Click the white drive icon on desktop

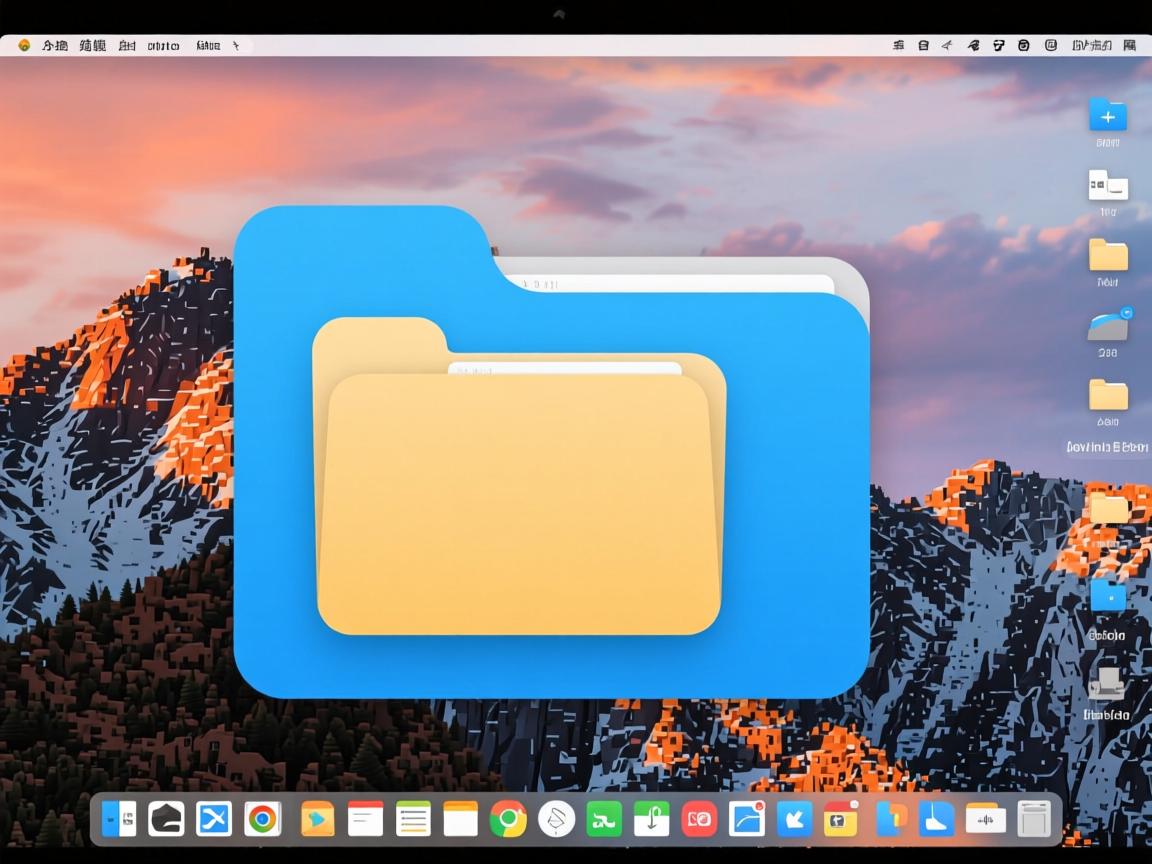click(x=1107, y=185)
